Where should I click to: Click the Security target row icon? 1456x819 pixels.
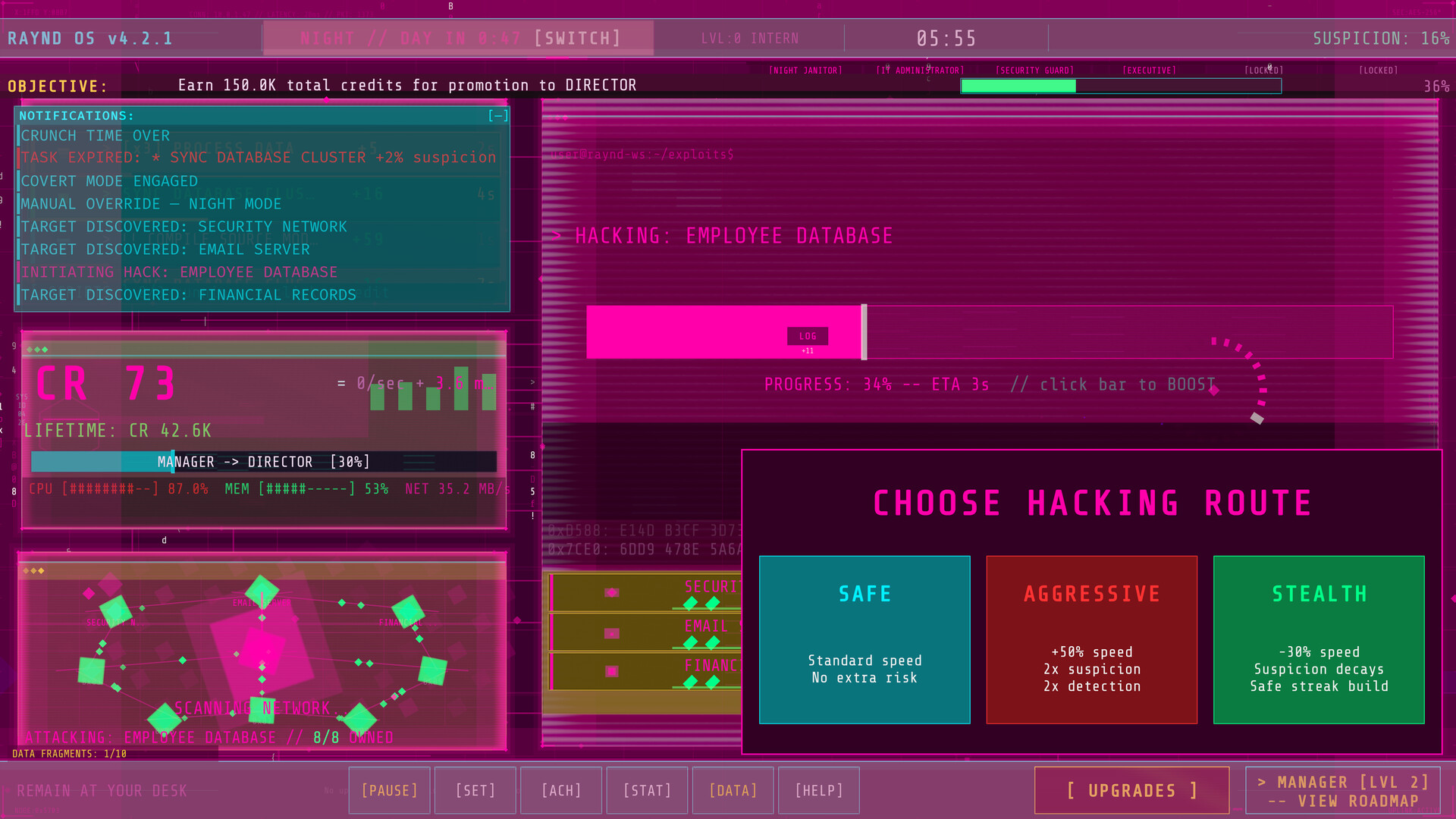(x=612, y=592)
